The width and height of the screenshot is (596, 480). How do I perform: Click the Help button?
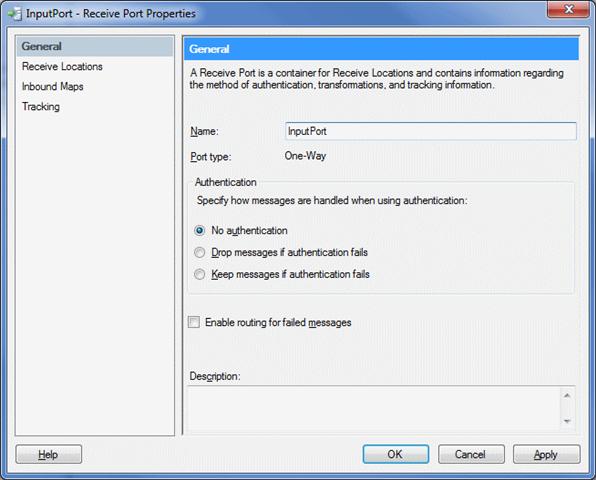[49, 454]
